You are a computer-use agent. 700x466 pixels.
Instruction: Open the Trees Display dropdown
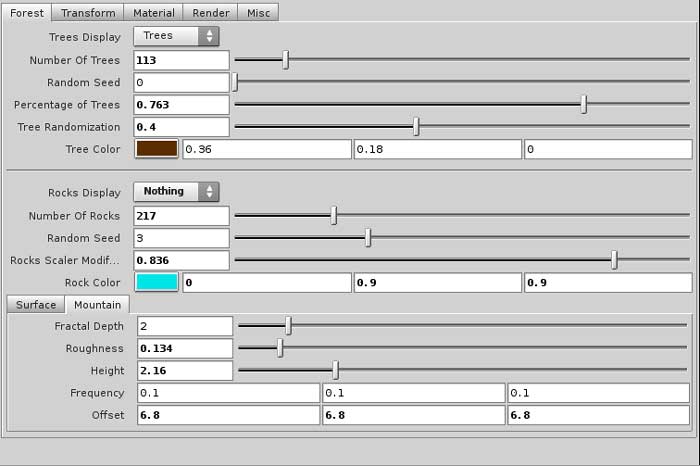pos(176,36)
